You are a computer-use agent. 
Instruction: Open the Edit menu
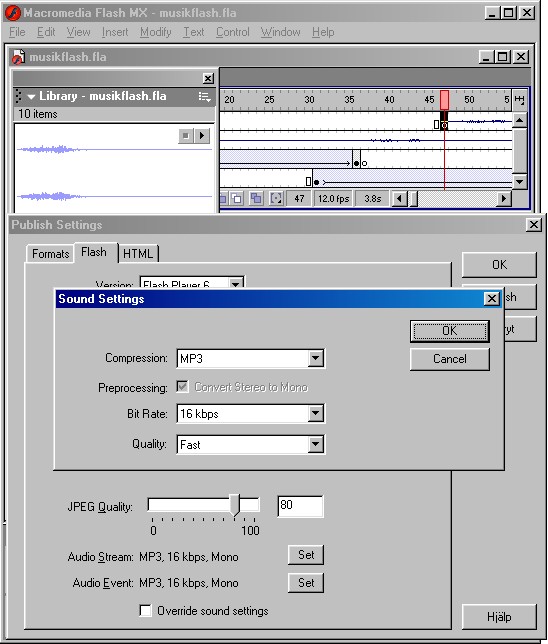tap(46, 32)
